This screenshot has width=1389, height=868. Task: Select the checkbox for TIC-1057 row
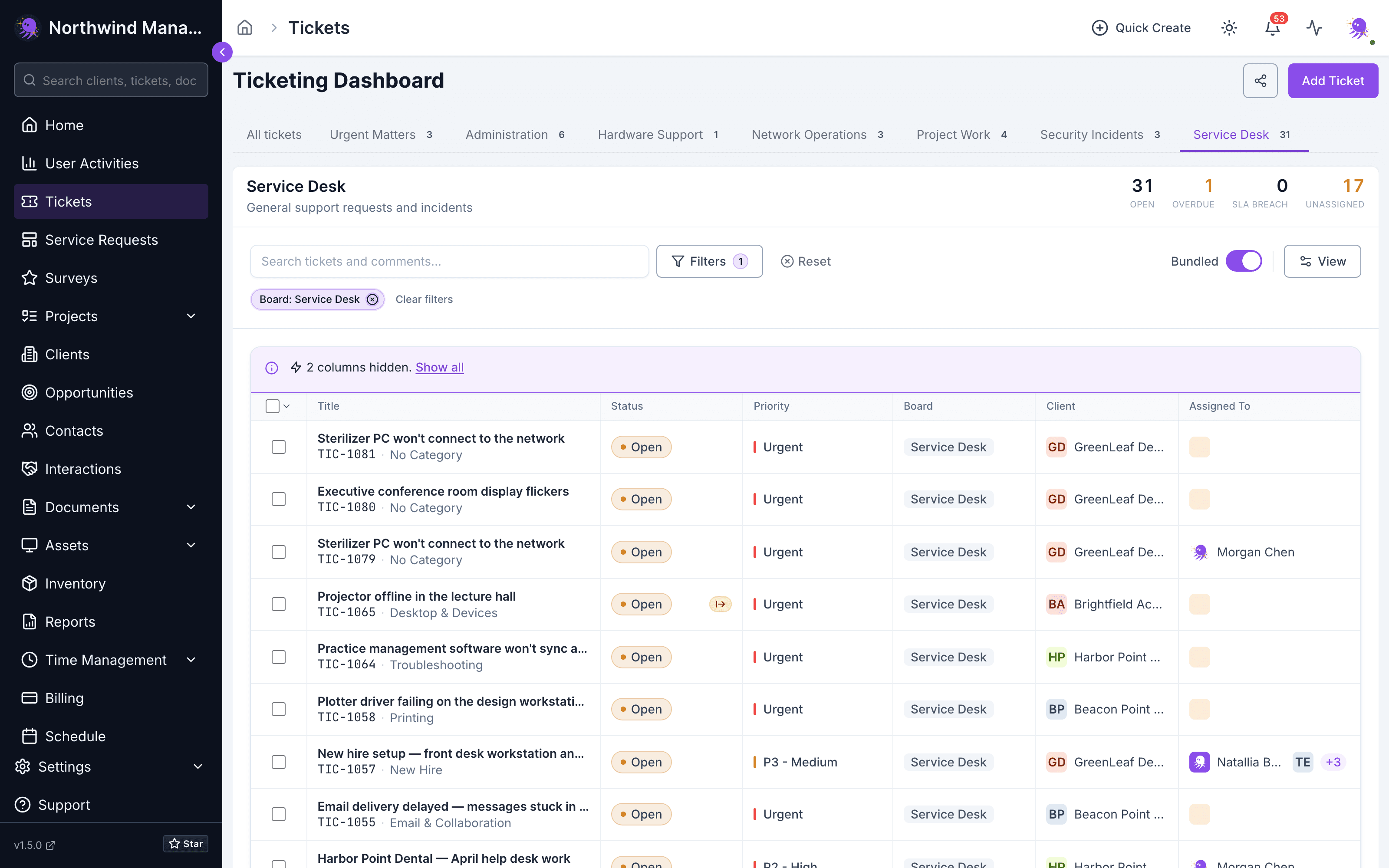click(278, 762)
